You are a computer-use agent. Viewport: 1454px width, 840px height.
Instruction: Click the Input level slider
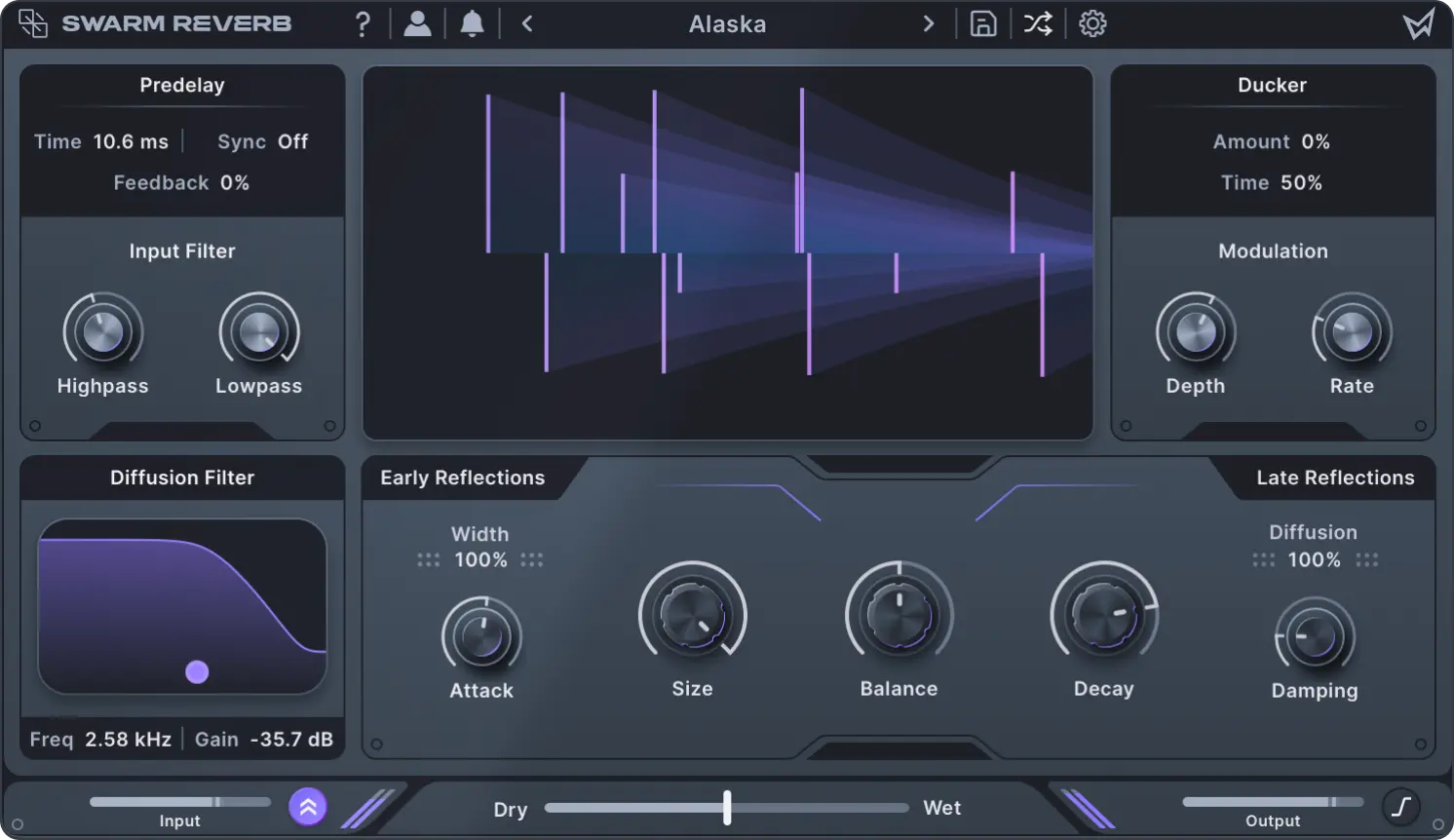click(x=180, y=802)
